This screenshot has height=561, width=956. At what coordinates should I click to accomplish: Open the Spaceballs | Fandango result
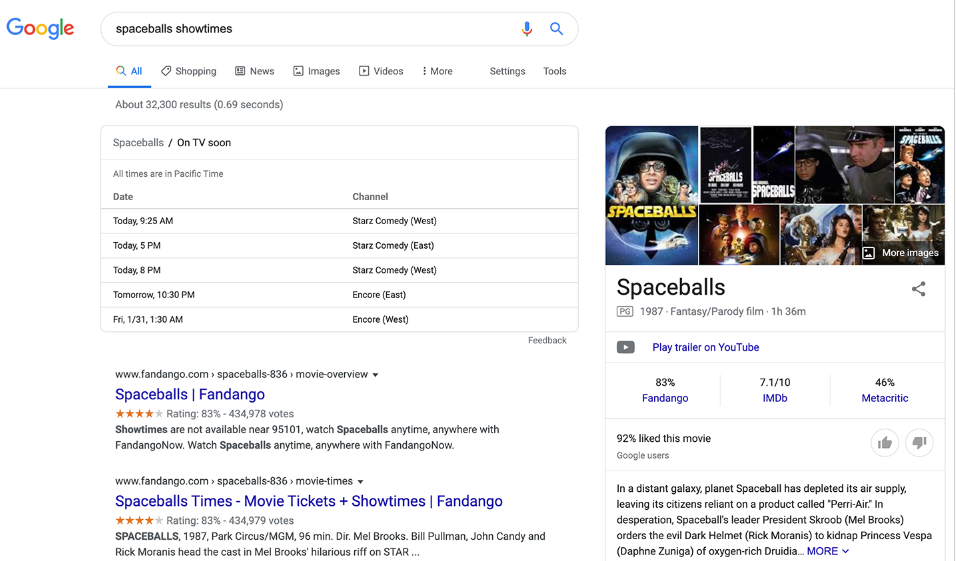(190, 395)
